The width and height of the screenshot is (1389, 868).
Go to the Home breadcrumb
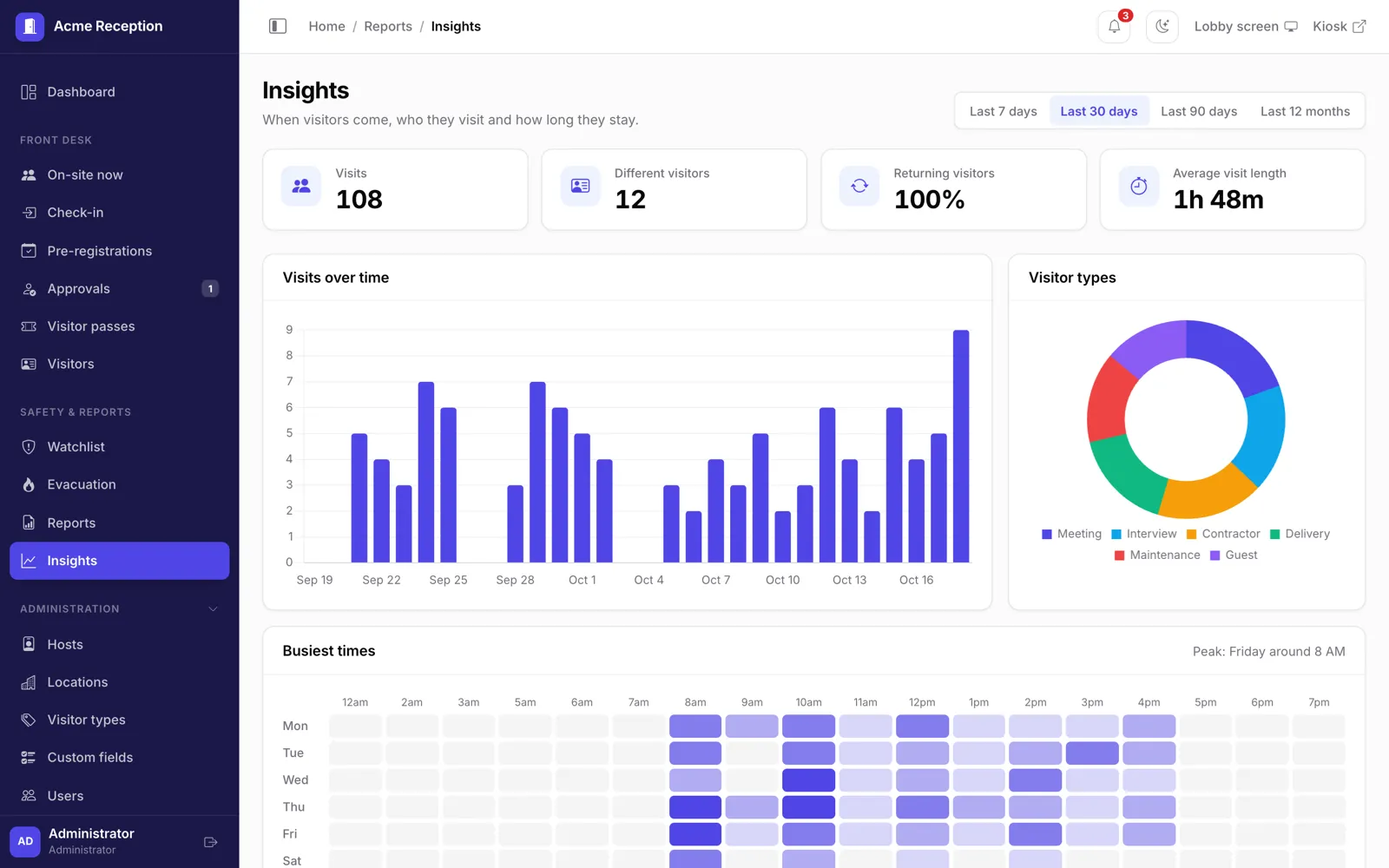pos(326,26)
